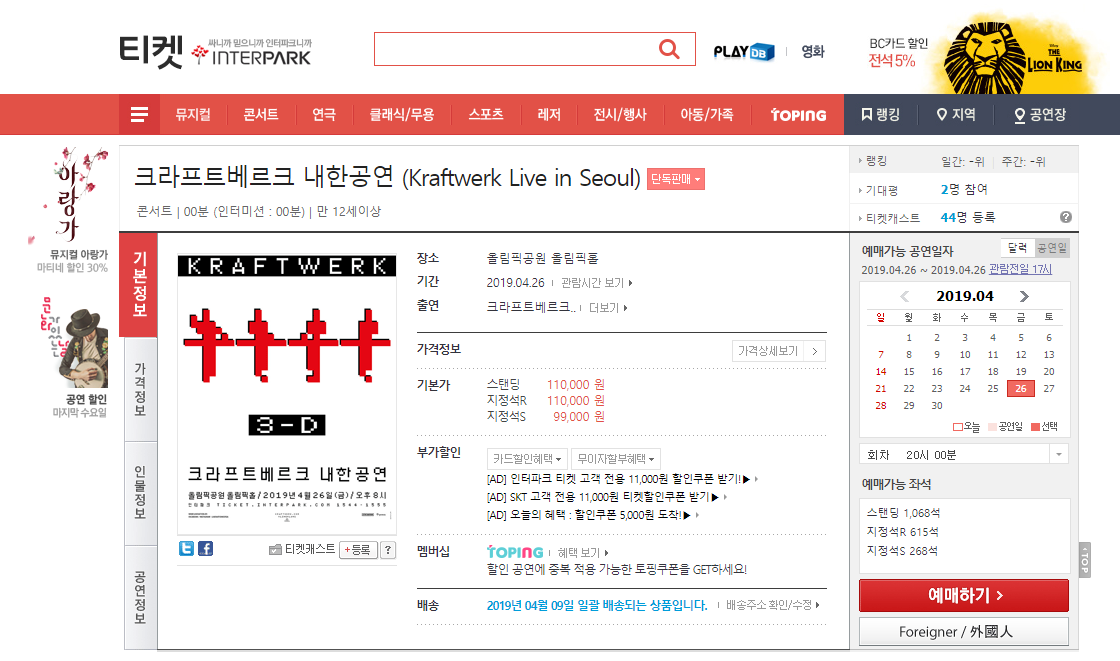
Task: Open the 공연장 venue menu
Action: [x=1040, y=114]
